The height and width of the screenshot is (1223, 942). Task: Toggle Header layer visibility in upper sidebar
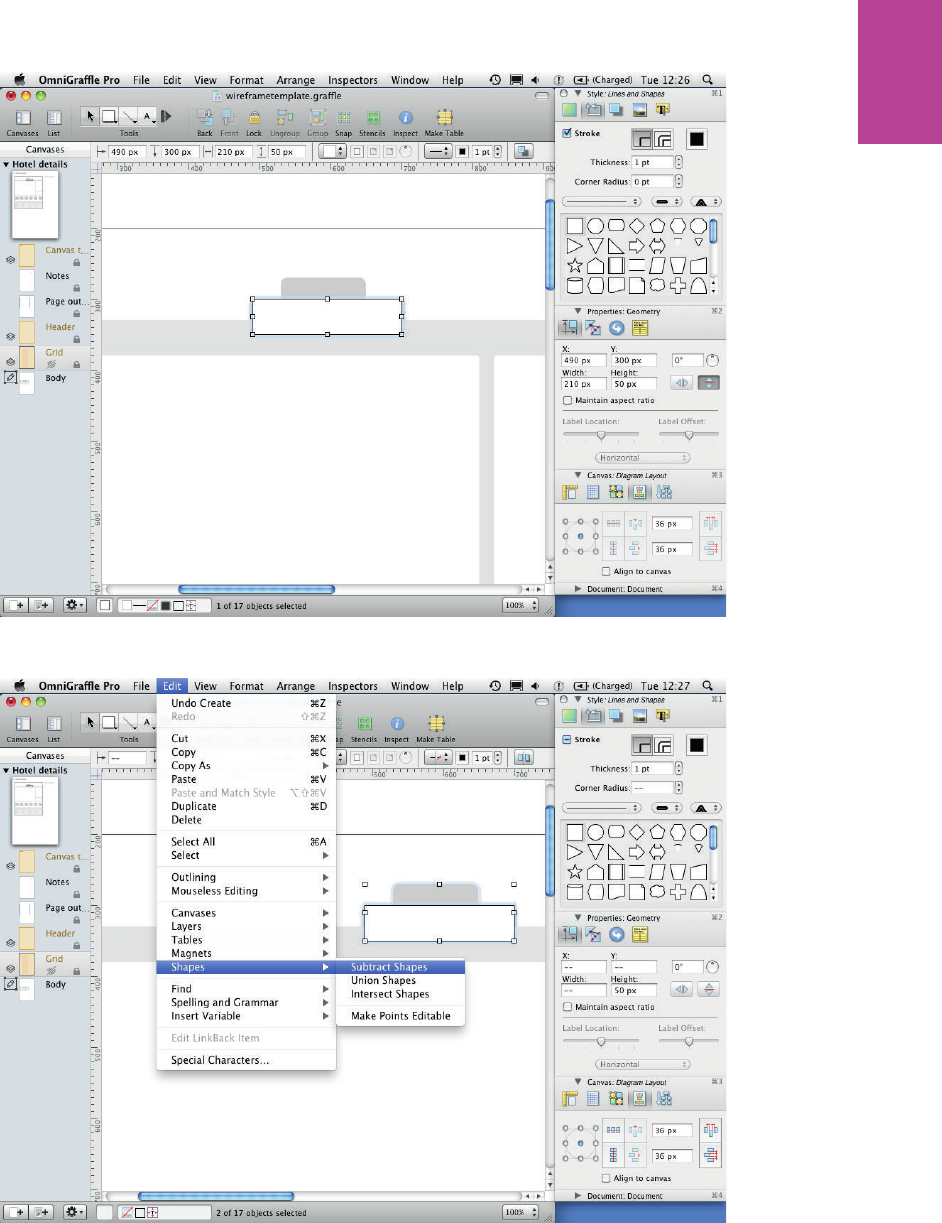tap(10, 337)
